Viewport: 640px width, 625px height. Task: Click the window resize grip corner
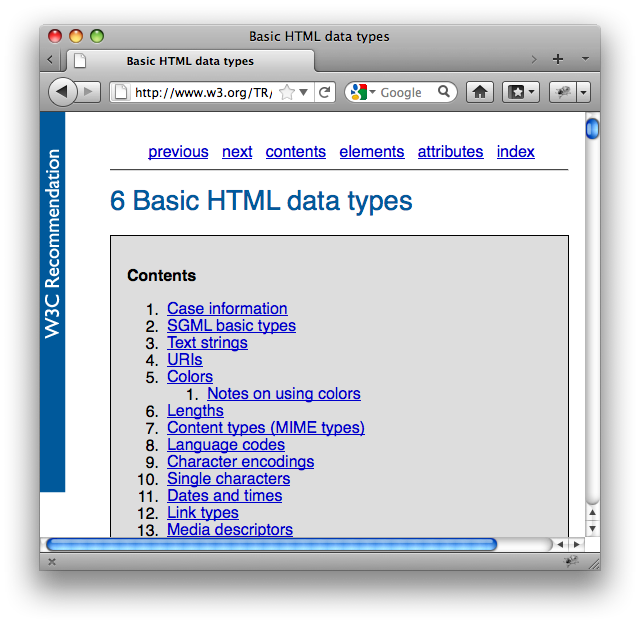tap(594, 564)
